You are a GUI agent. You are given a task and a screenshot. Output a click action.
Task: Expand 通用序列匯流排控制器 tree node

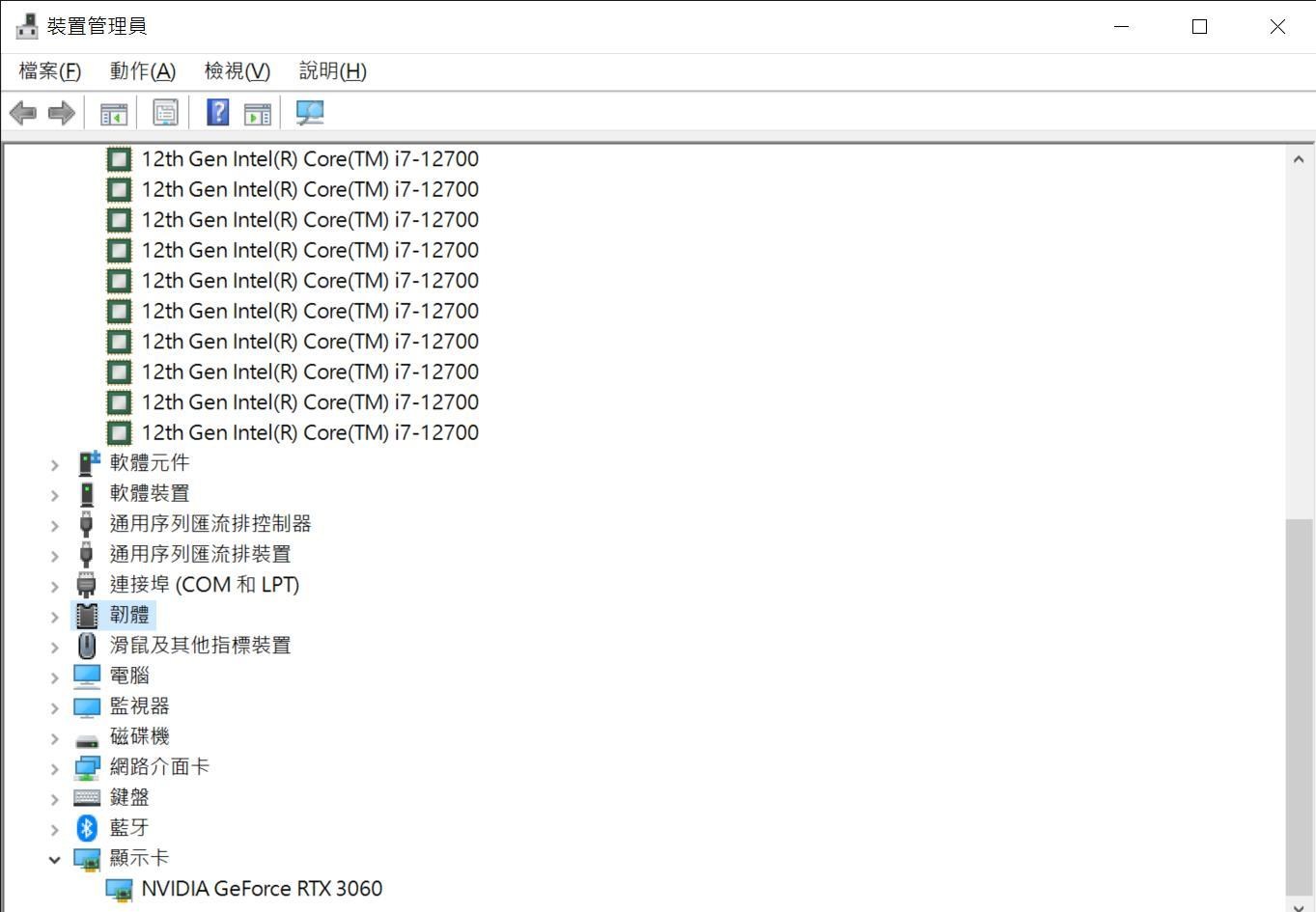tap(55, 525)
